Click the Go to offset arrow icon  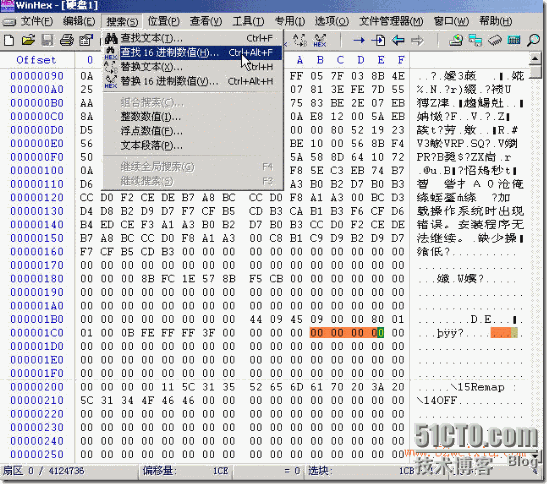(x=359, y=40)
